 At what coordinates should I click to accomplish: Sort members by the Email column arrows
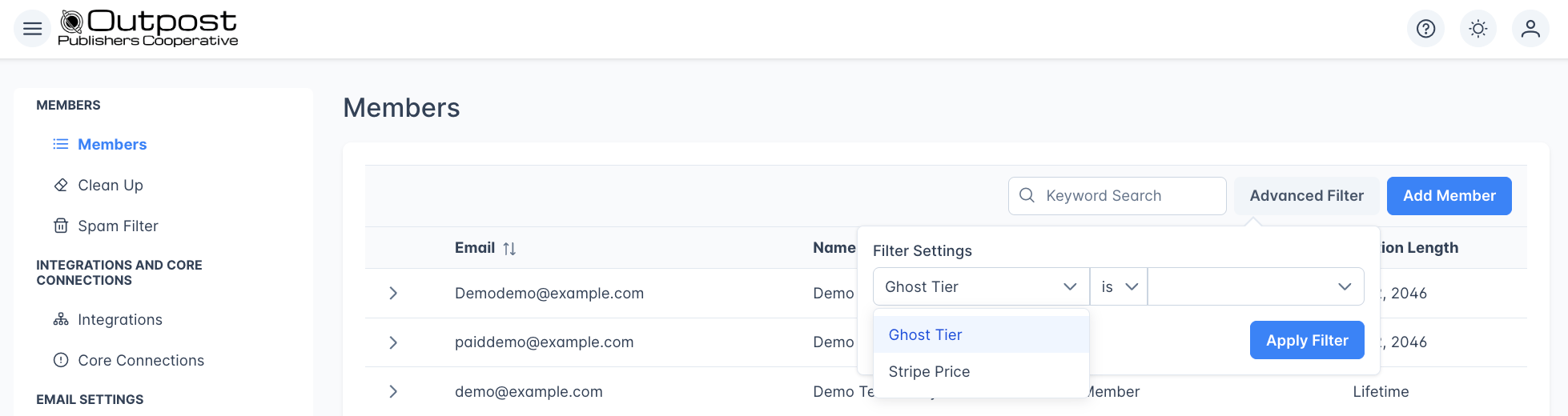[509, 248]
